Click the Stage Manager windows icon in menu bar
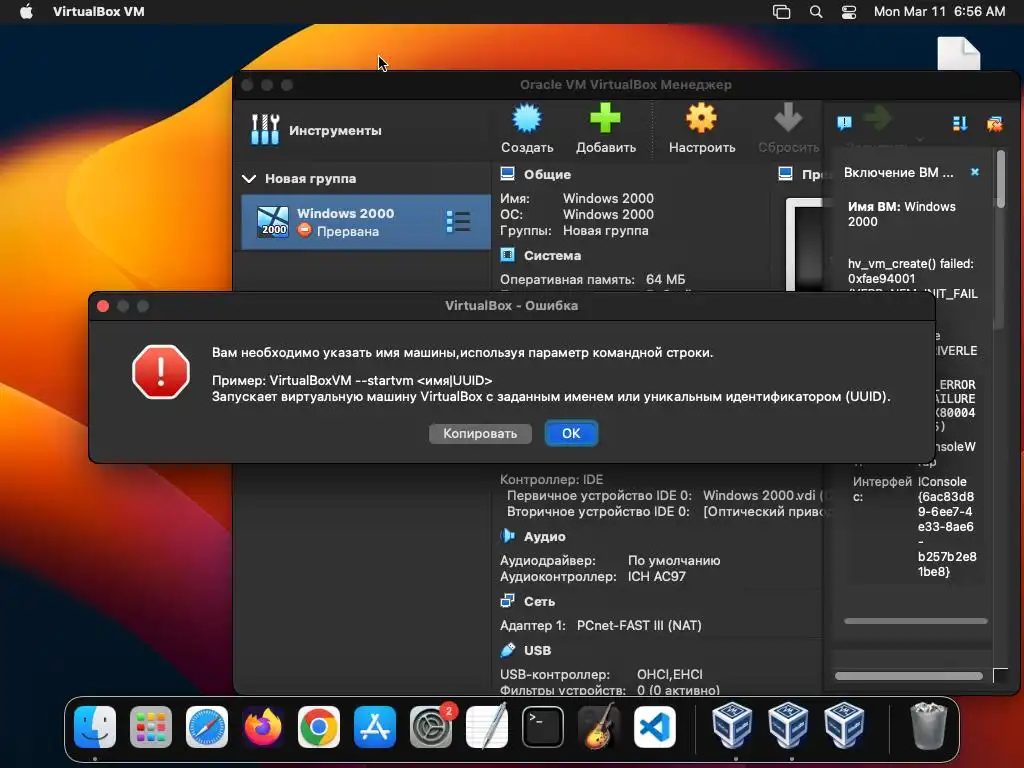Viewport: 1024px width, 768px height. 781,12
